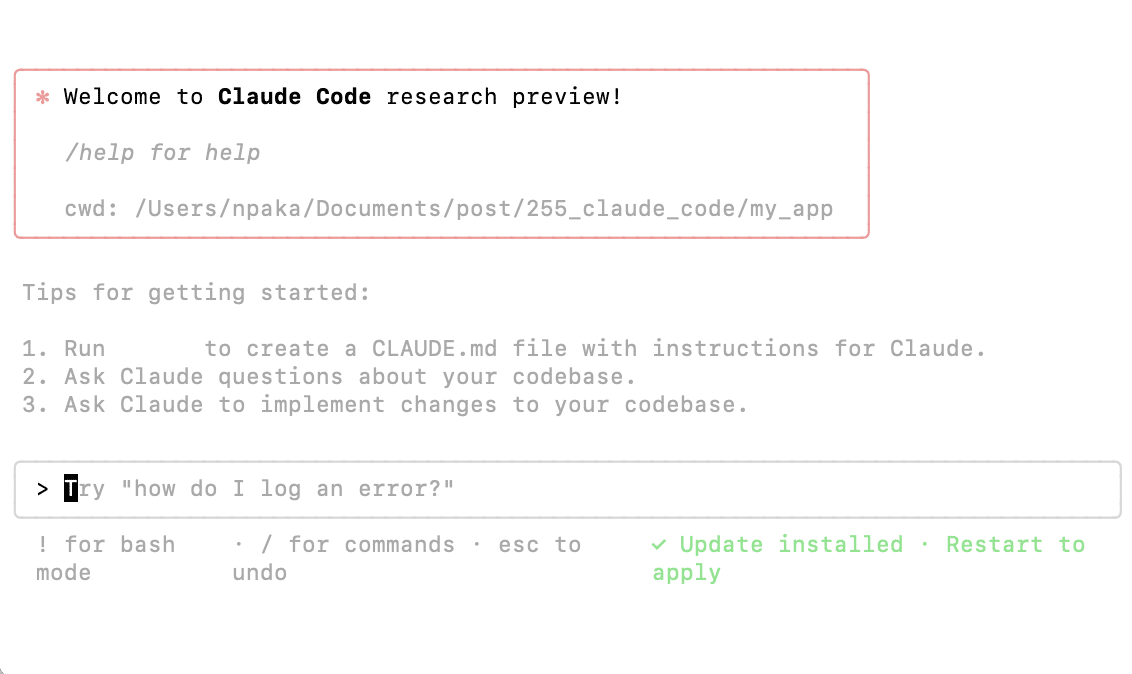Click the 'Update installed' notification
Image resolution: width=1132 pixels, height=674 pixels.
click(790, 545)
